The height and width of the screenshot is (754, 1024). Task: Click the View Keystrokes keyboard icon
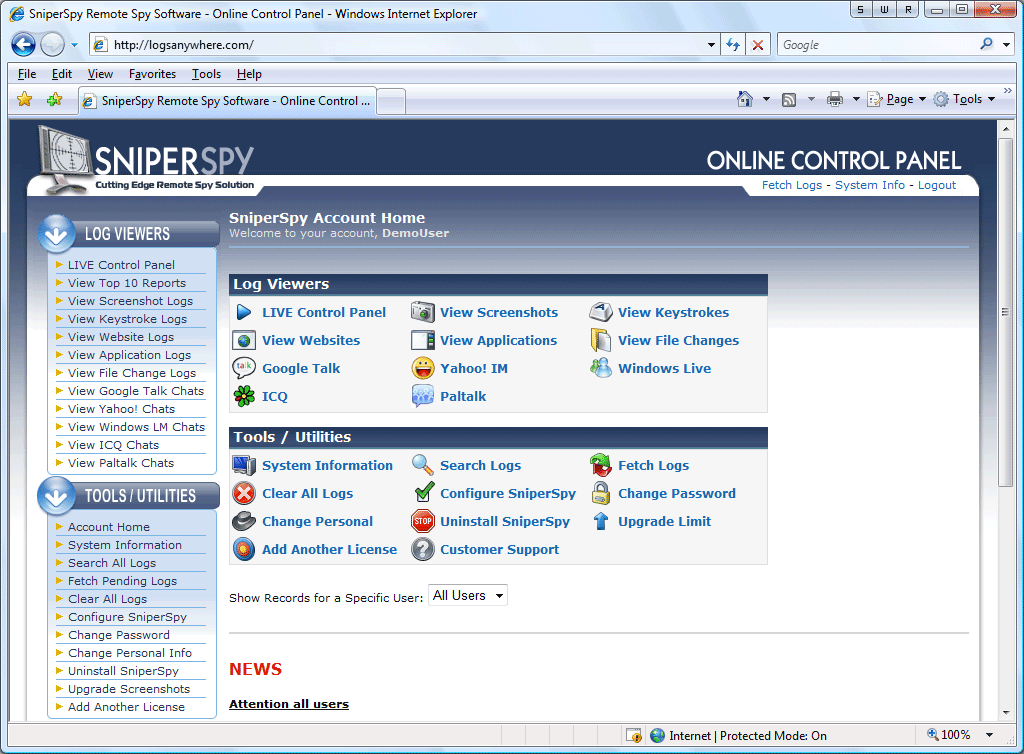(x=601, y=312)
